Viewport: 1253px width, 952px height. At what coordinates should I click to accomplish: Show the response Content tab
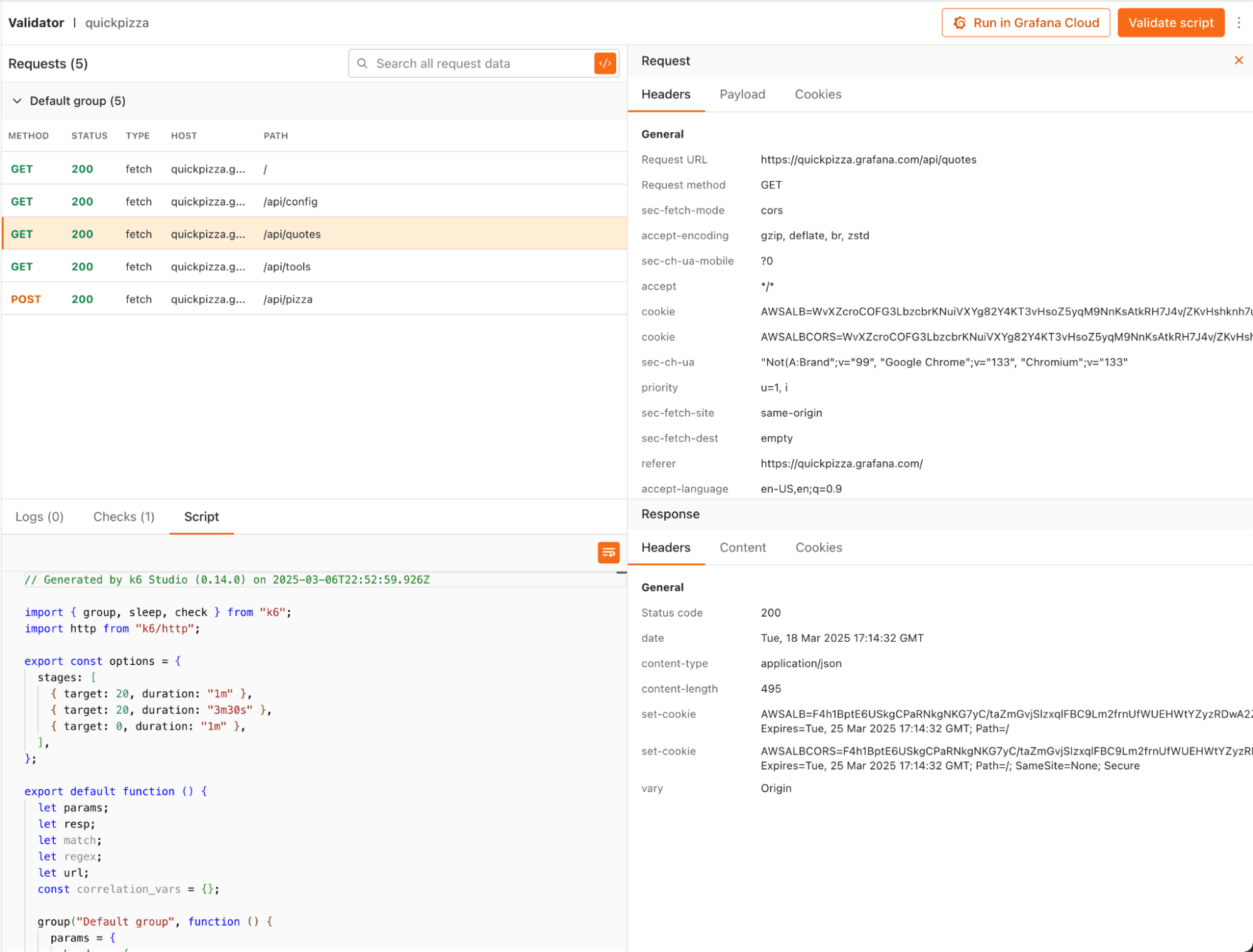pos(743,547)
